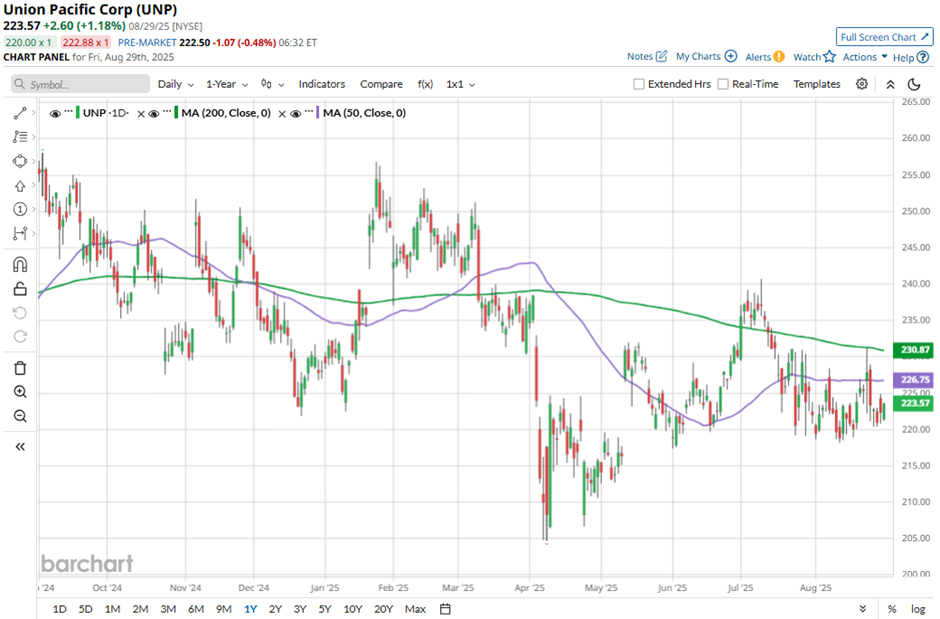Select the 6M time range

click(x=196, y=609)
